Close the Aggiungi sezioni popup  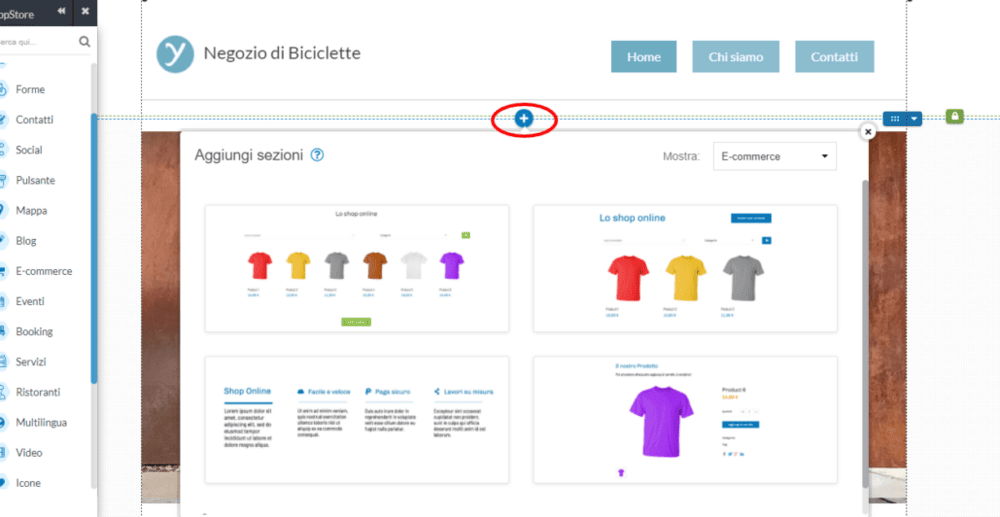(867, 131)
